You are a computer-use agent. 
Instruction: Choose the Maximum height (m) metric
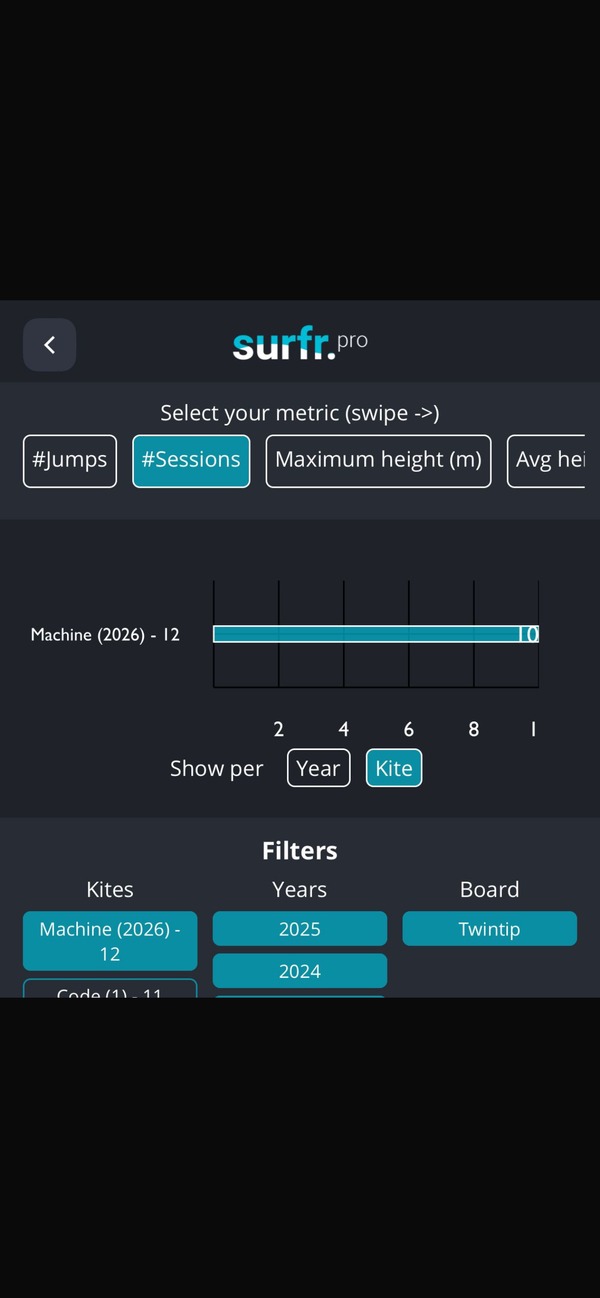(x=378, y=460)
